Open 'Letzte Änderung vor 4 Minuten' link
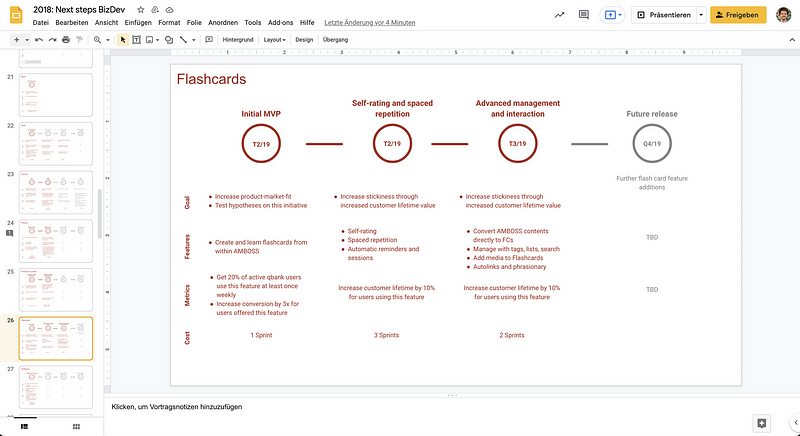Viewport: 800px width, 436px height. [370, 22]
